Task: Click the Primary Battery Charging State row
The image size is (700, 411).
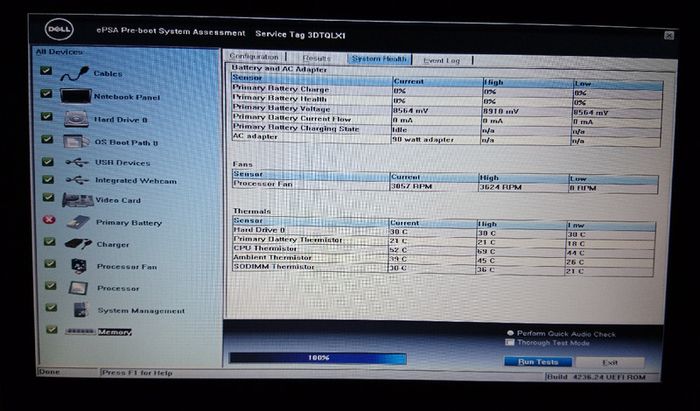Action: click(x=446, y=130)
